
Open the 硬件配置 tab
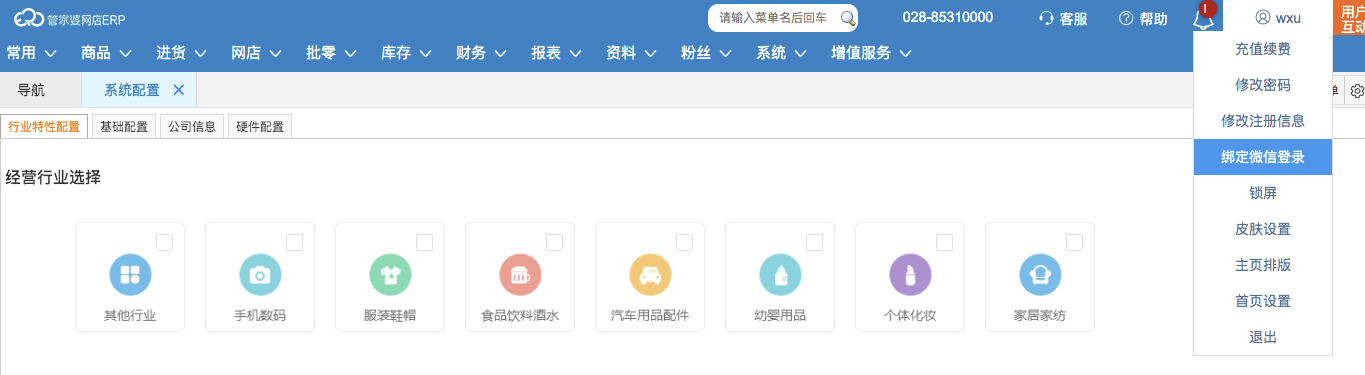pyautogui.click(x=260, y=127)
